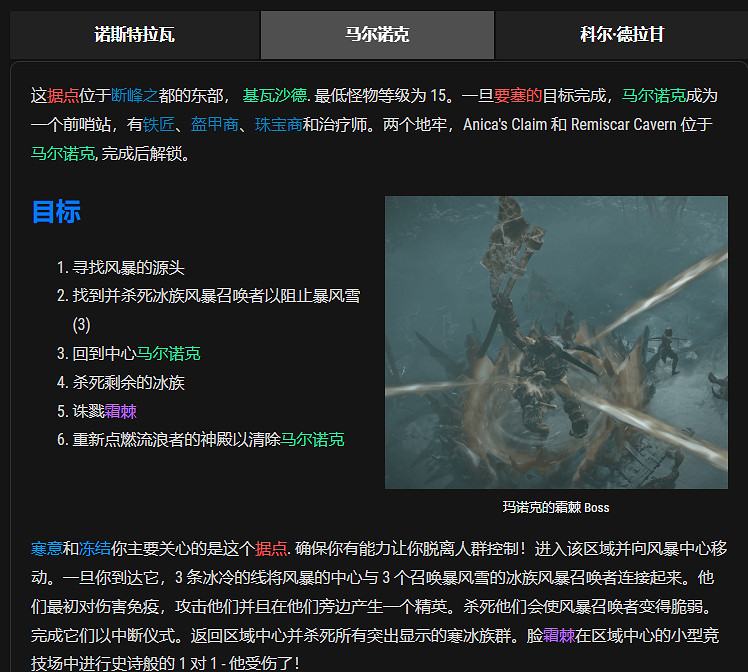748x672 pixels.
Task: Click 马尔诺克 link before 完成后解锁
Action: (63, 154)
